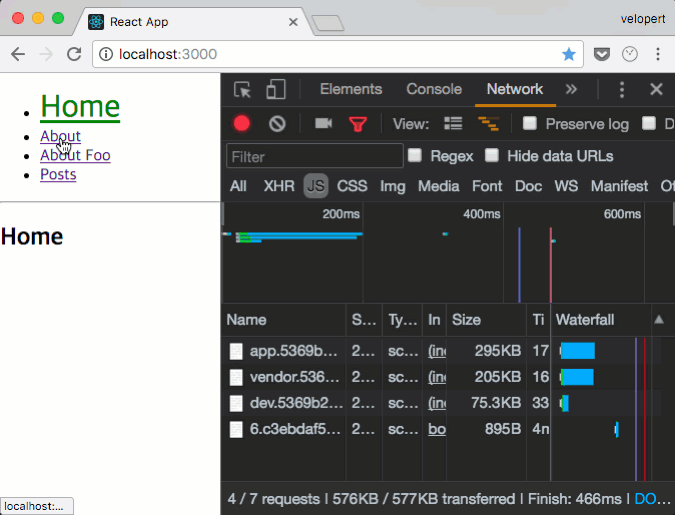Viewport: 675px width, 515px height.
Task: Click the About link
Action: click(60, 136)
